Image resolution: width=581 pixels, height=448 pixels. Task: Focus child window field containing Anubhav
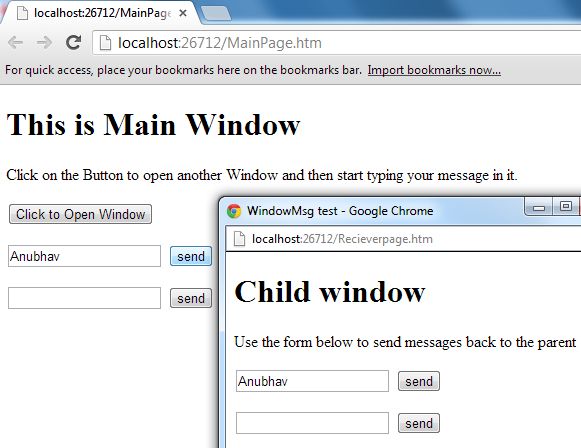[312, 381]
